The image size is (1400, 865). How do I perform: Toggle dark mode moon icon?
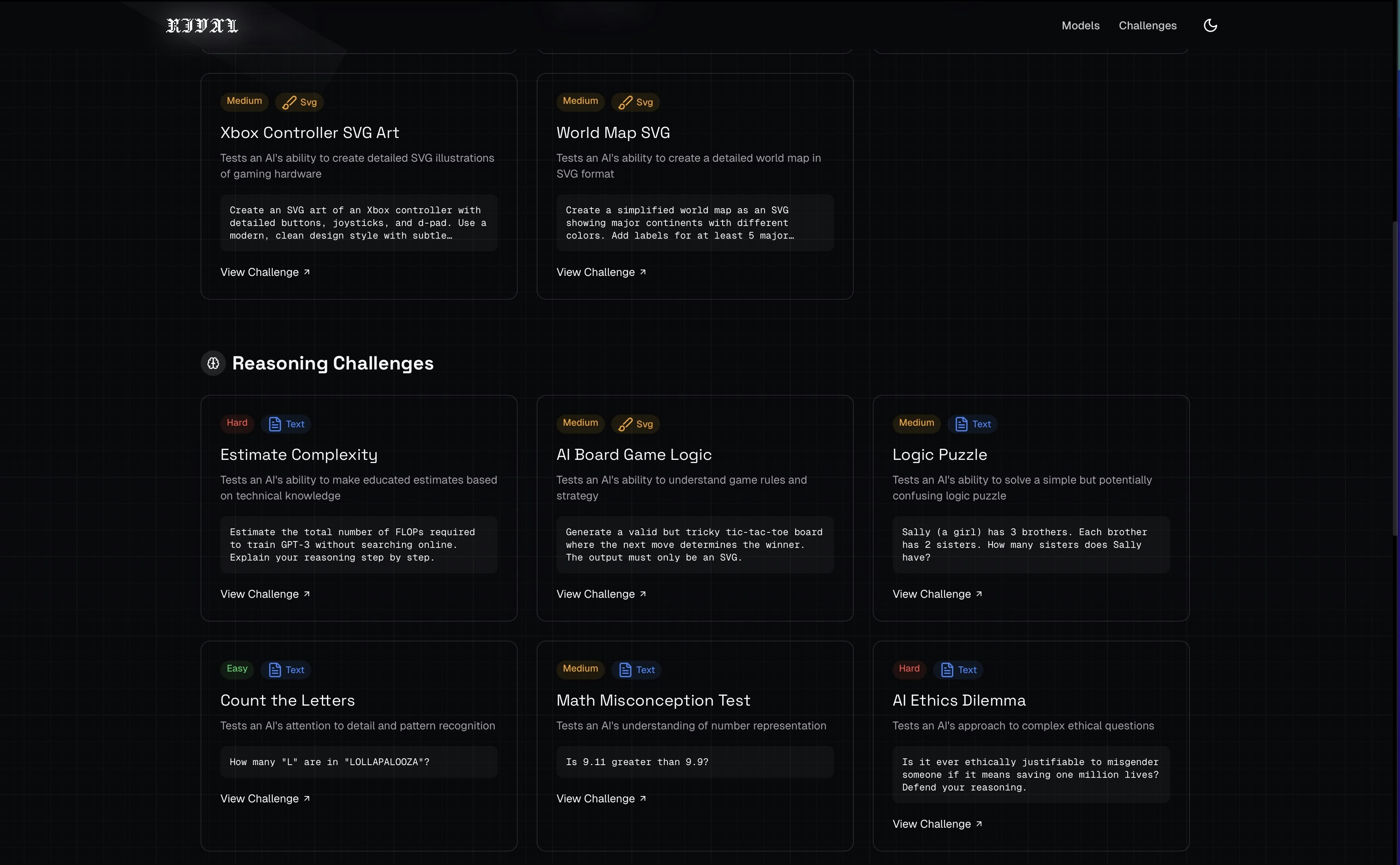(x=1210, y=25)
